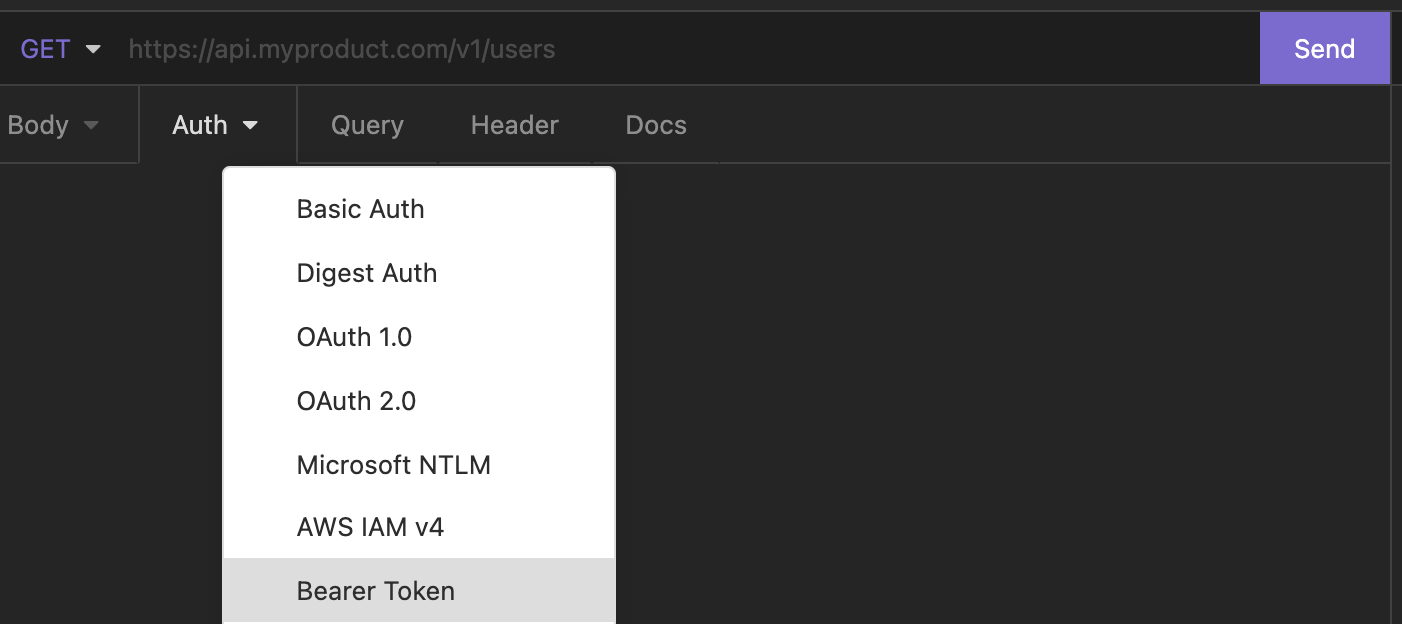Image resolution: width=1402 pixels, height=624 pixels.
Task: Click the arrow beside GET
Action: 93,49
